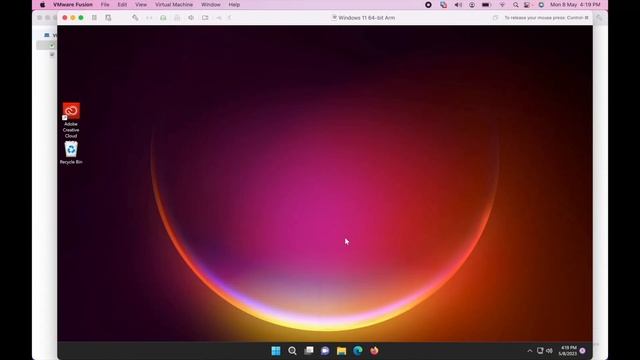Click the sound device icon in VMware toolbar
The image size is (640, 360).
pyautogui.click(x=191, y=18)
